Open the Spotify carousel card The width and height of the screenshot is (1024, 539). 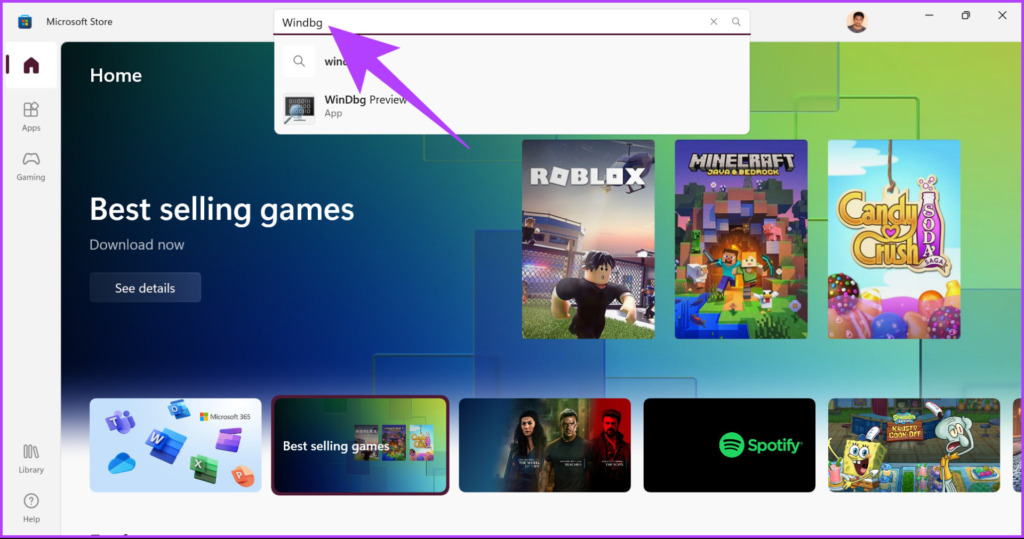click(x=729, y=445)
